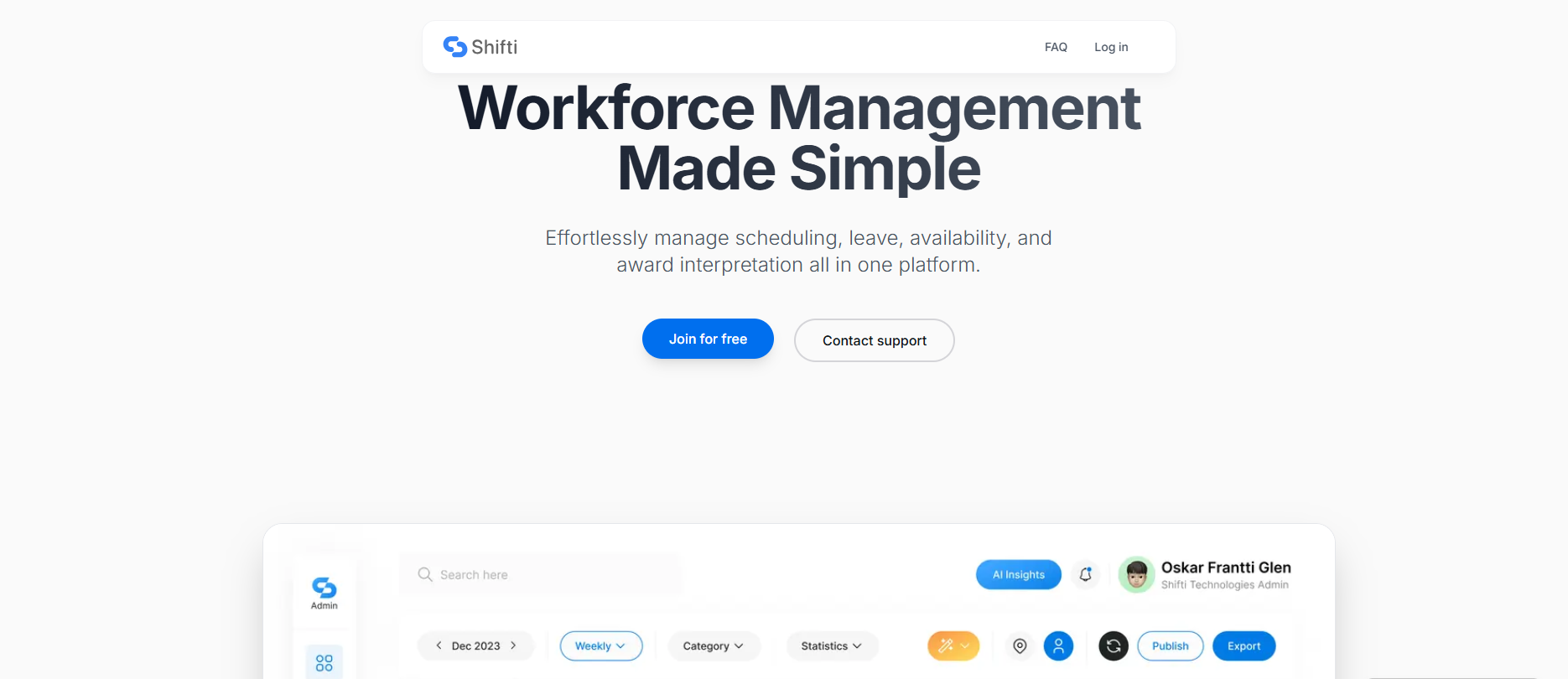Open the Category dropdown

(714, 645)
